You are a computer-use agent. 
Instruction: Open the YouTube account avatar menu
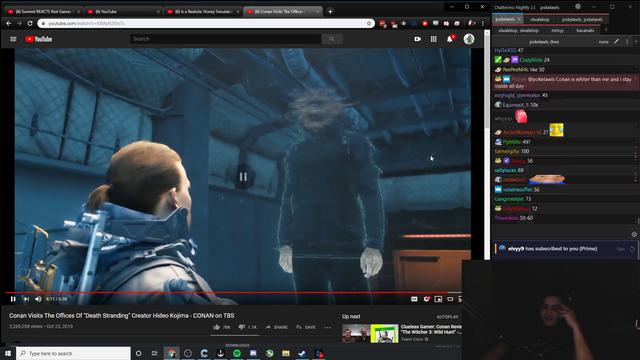click(x=469, y=39)
